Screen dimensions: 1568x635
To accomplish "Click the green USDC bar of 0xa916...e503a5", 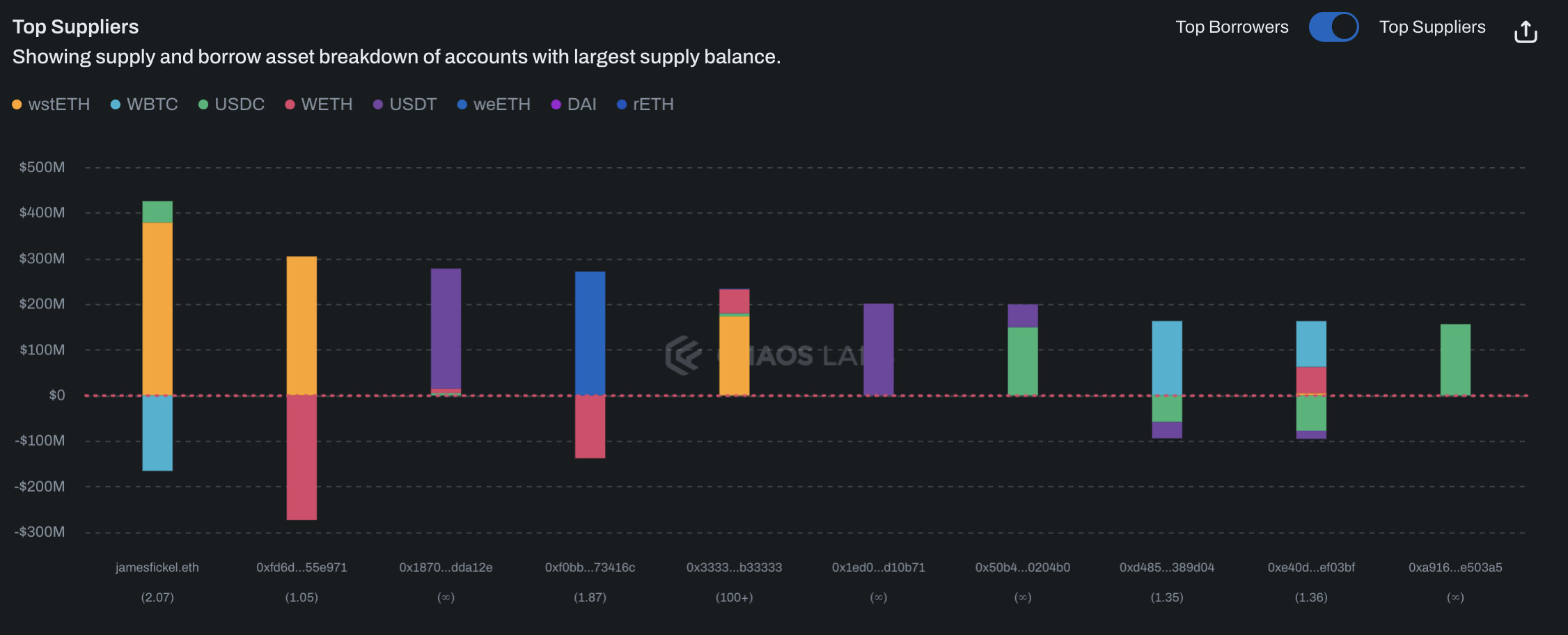I will point(1455,359).
